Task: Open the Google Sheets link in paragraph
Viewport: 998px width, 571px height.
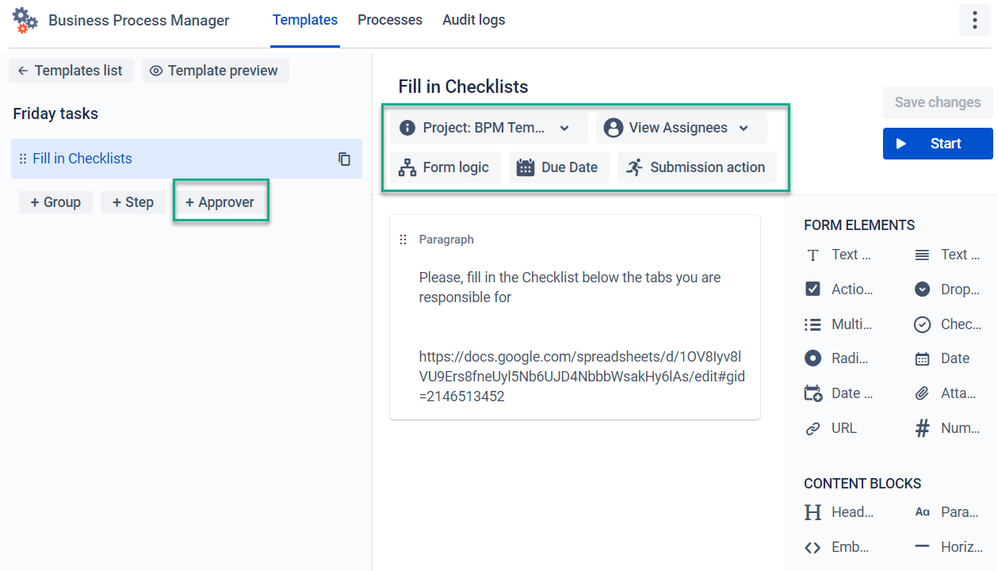Action: pos(581,377)
